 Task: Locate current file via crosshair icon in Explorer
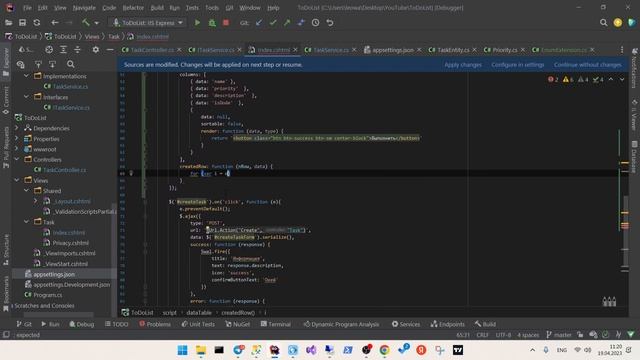(49, 50)
